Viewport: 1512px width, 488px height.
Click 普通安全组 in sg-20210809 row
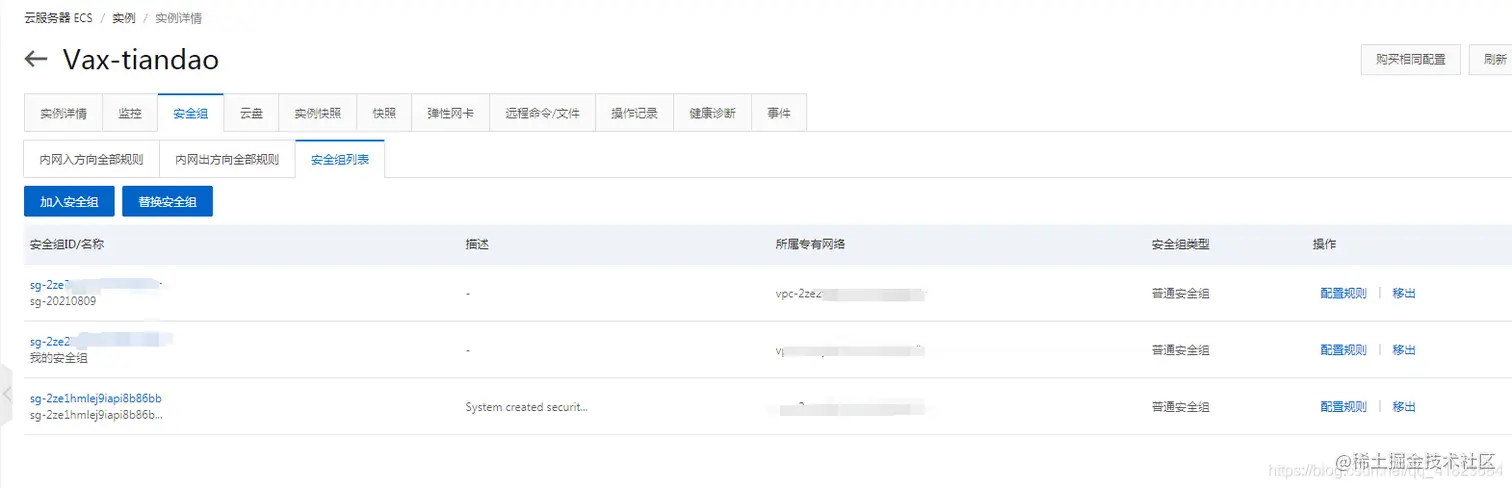click(x=1180, y=294)
